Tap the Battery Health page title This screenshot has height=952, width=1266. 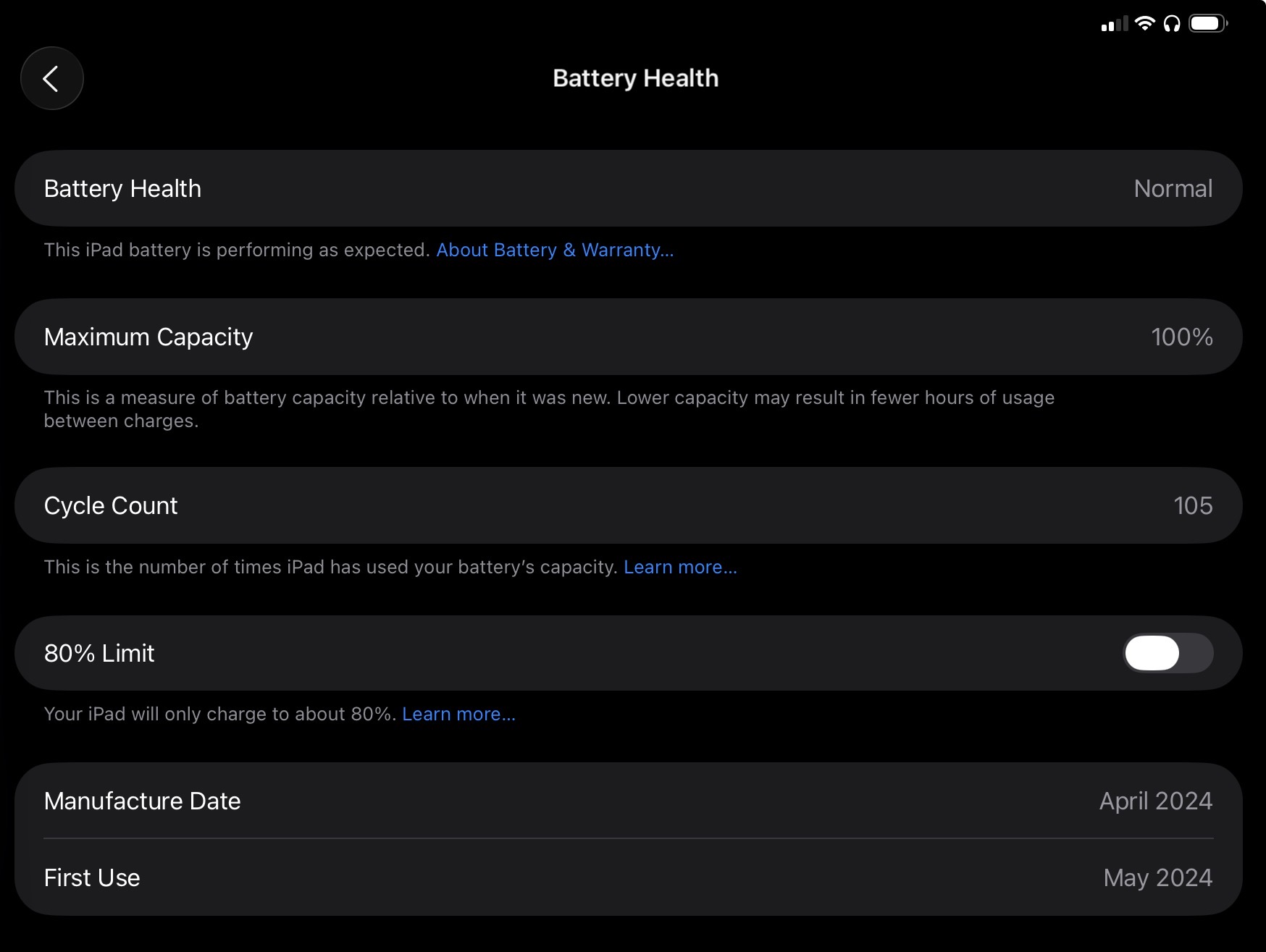click(x=635, y=78)
